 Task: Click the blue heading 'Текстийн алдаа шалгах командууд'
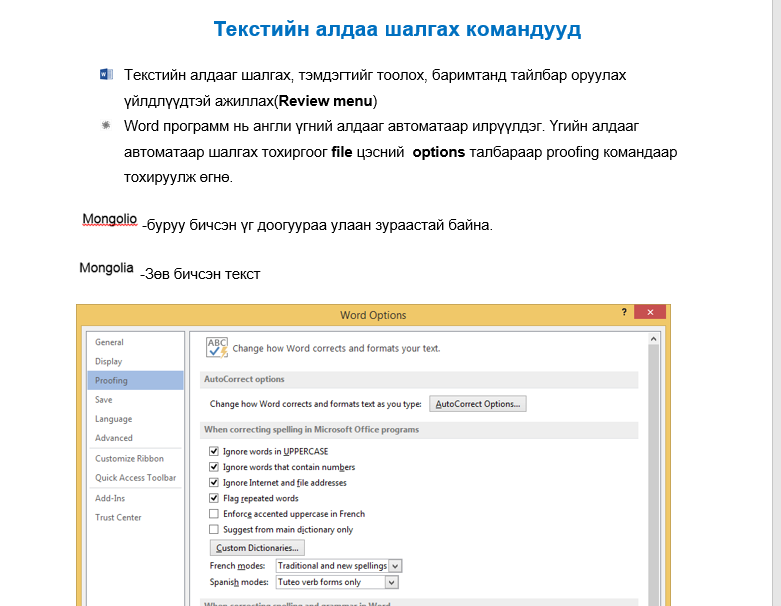(x=397, y=29)
